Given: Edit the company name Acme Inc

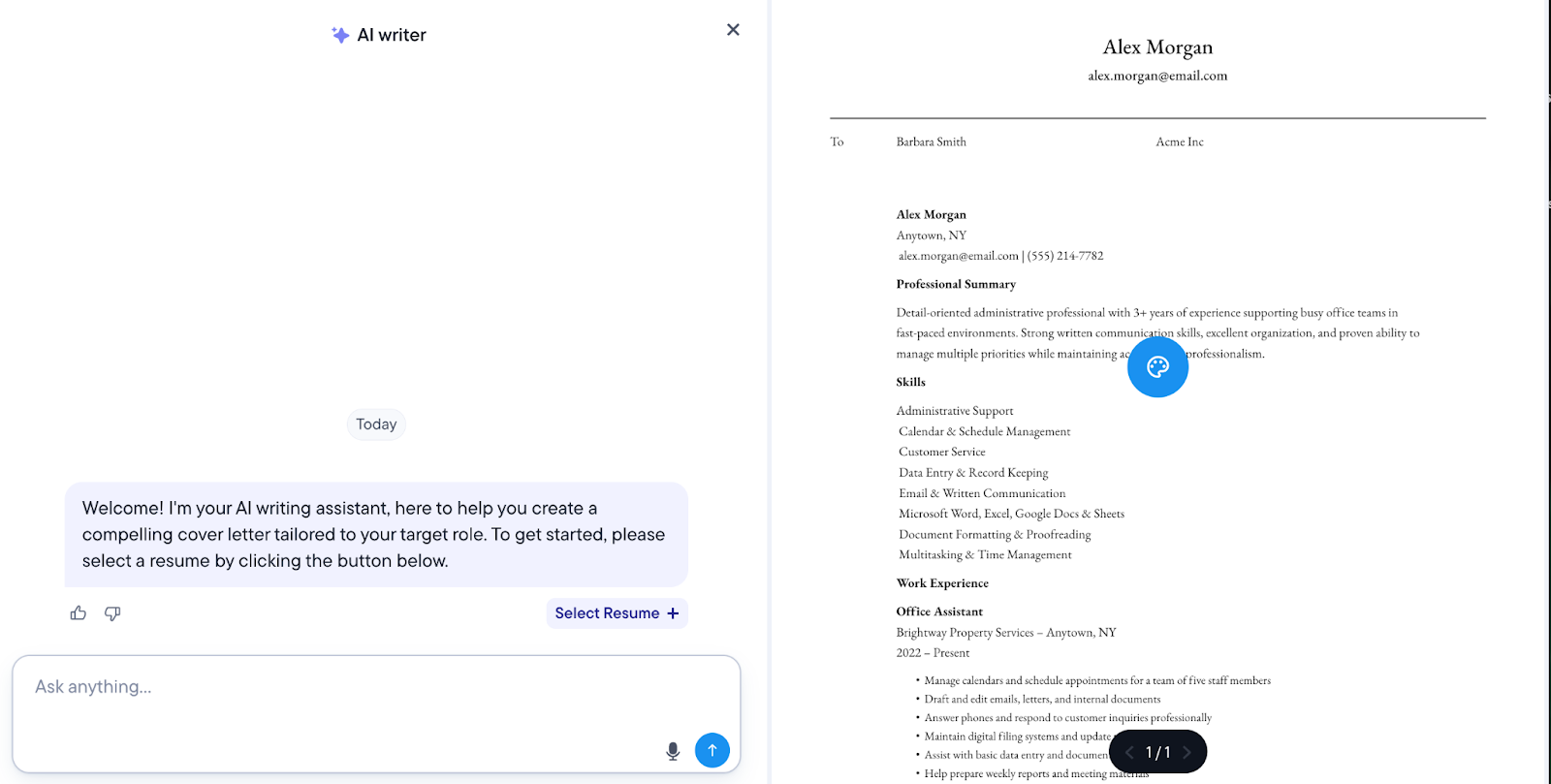Looking at the screenshot, I should (x=1179, y=141).
